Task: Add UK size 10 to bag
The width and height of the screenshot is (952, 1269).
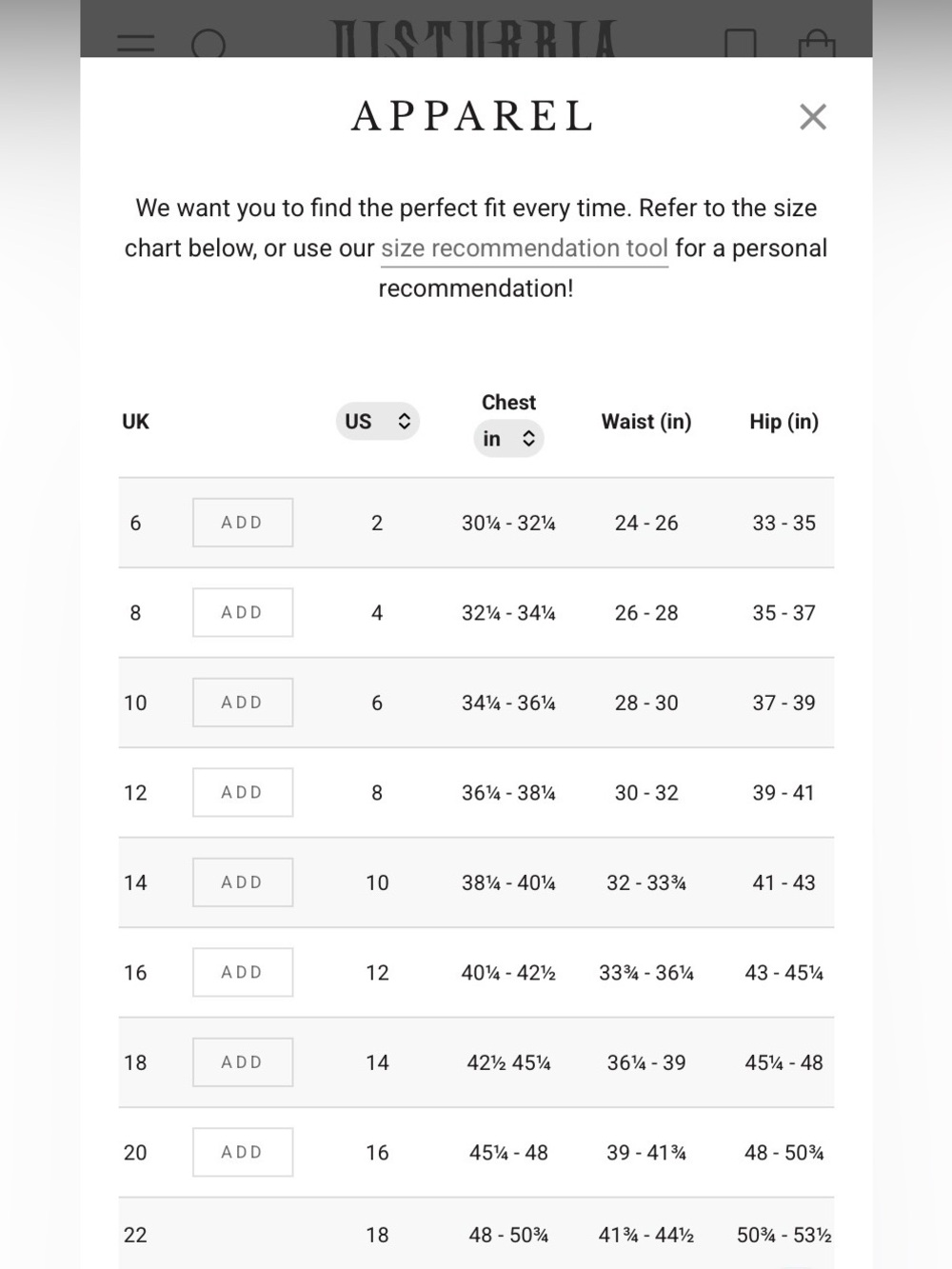Action: [243, 703]
